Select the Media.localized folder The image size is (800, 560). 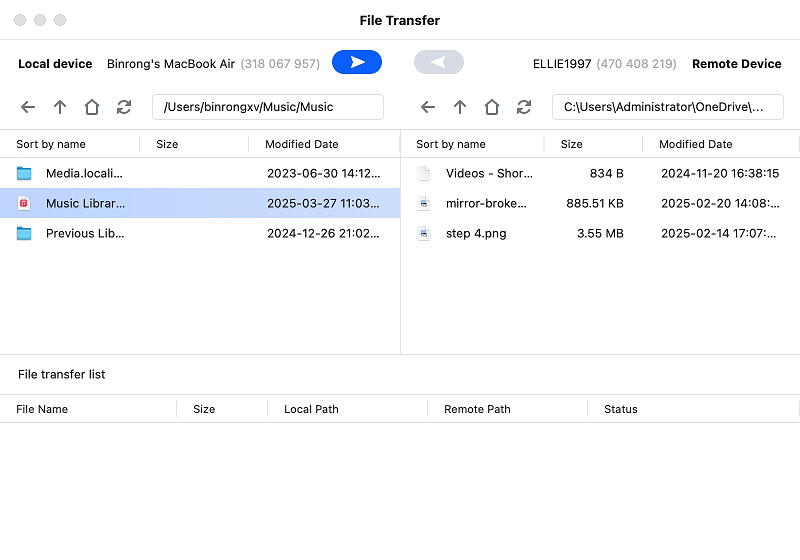[85, 173]
